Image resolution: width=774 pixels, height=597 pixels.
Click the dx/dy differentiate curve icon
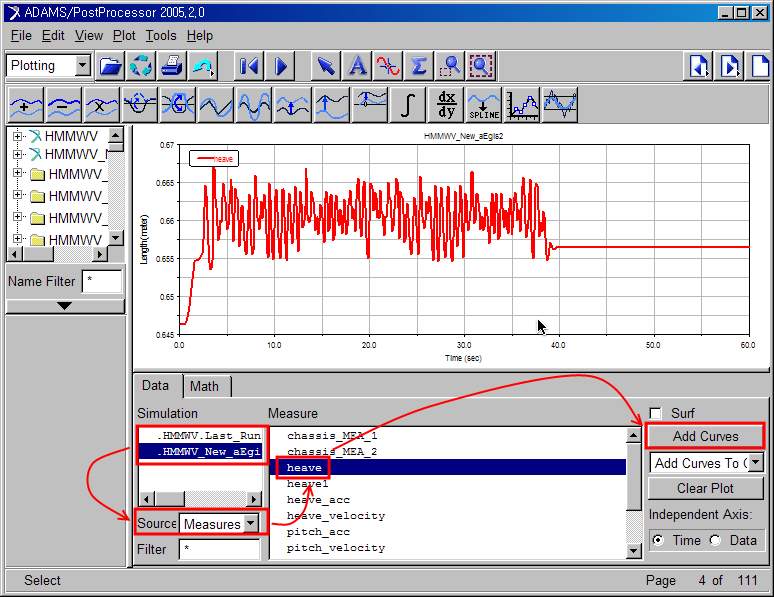coord(445,103)
